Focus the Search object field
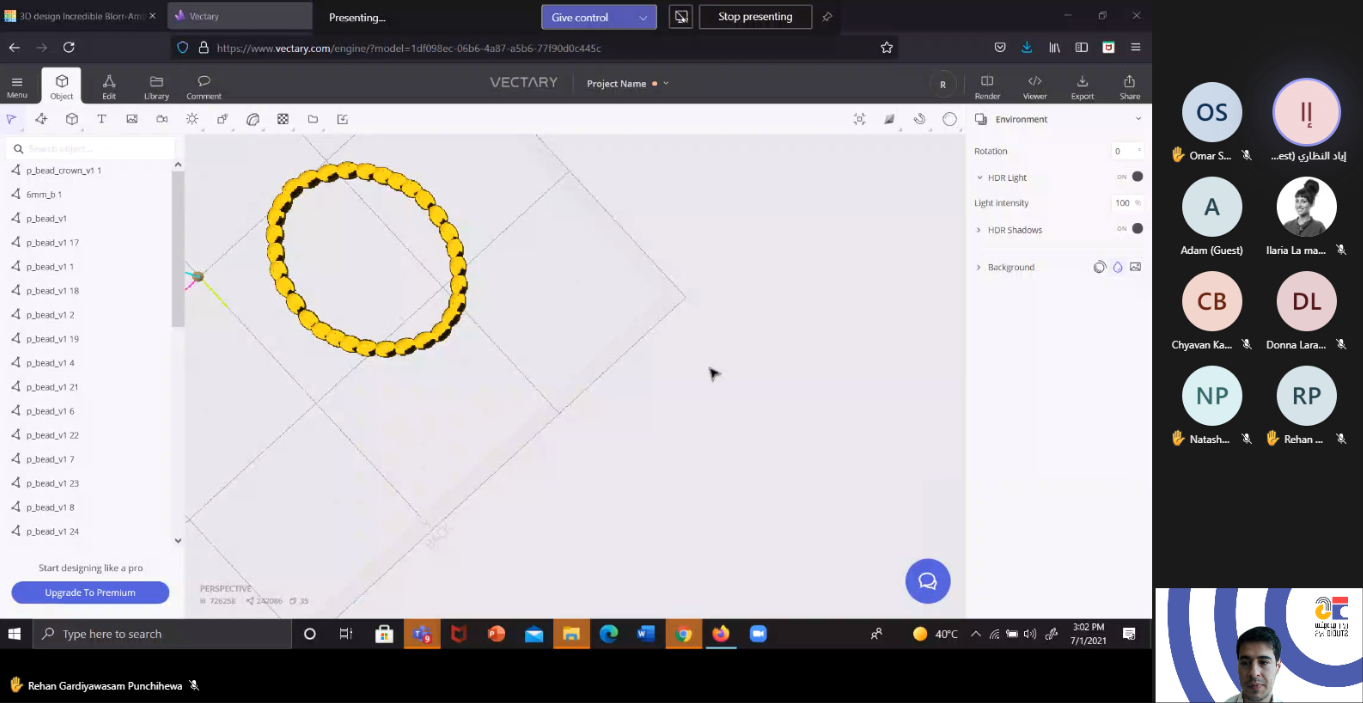 click(90, 148)
